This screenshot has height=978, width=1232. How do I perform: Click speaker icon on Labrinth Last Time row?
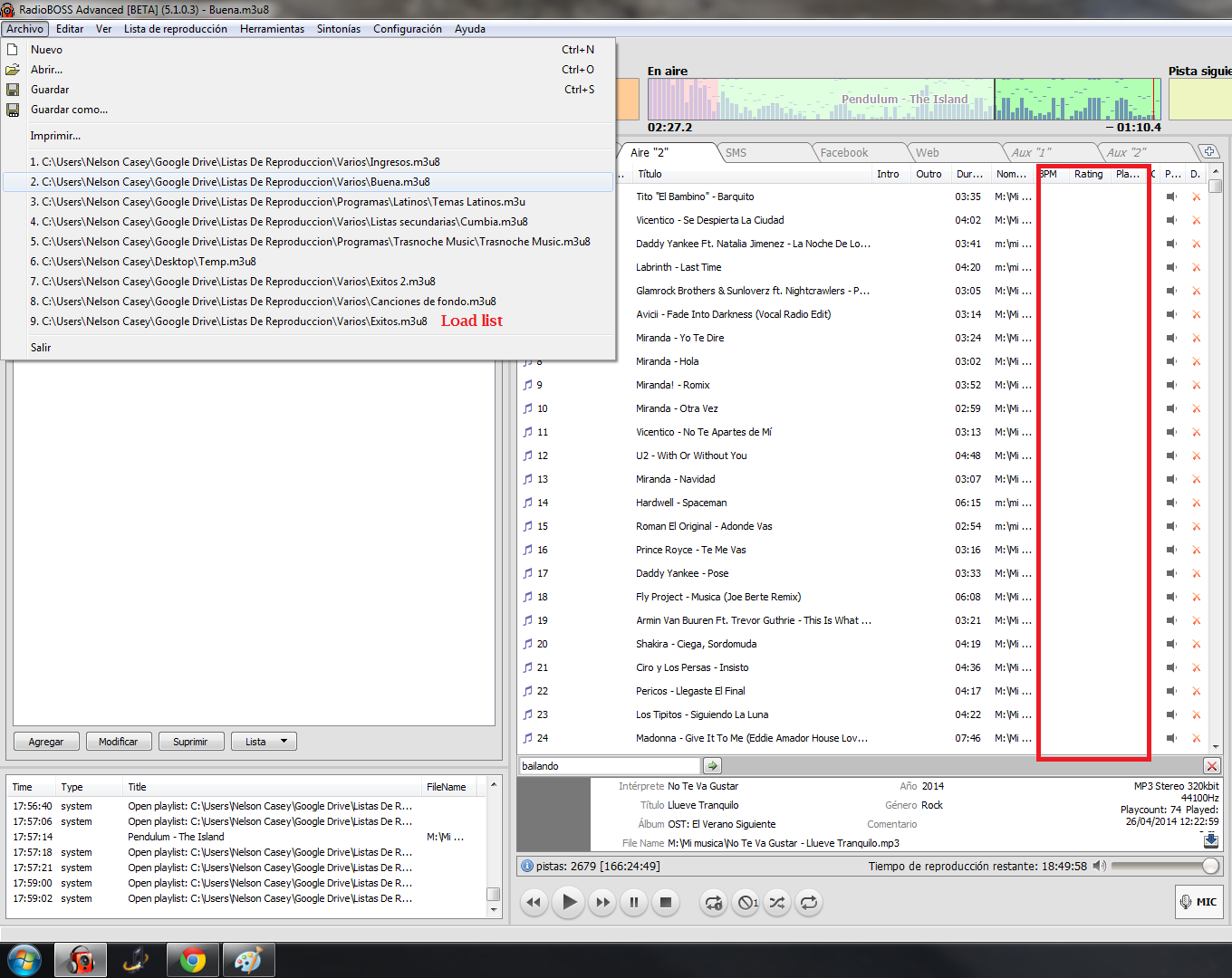pos(1172,267)
